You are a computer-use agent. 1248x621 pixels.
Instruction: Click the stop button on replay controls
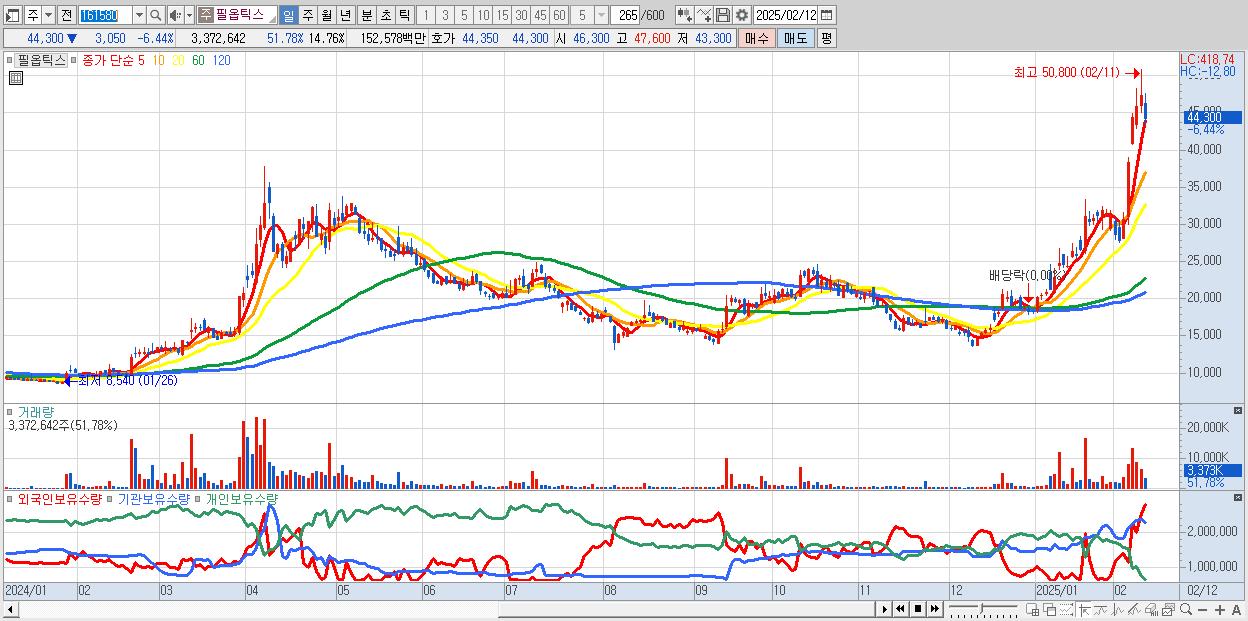pyautogui.click(x=918, y=609)
